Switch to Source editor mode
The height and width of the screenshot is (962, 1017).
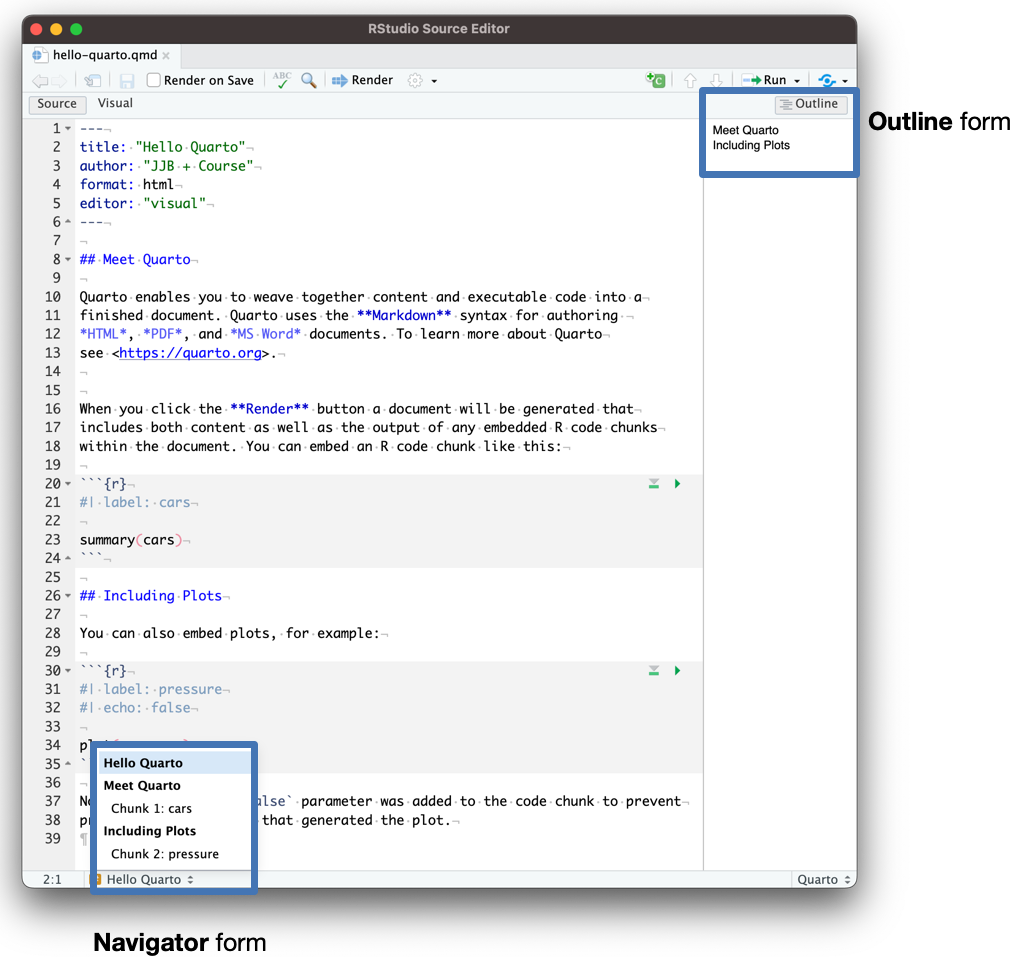tap(57, 104)
